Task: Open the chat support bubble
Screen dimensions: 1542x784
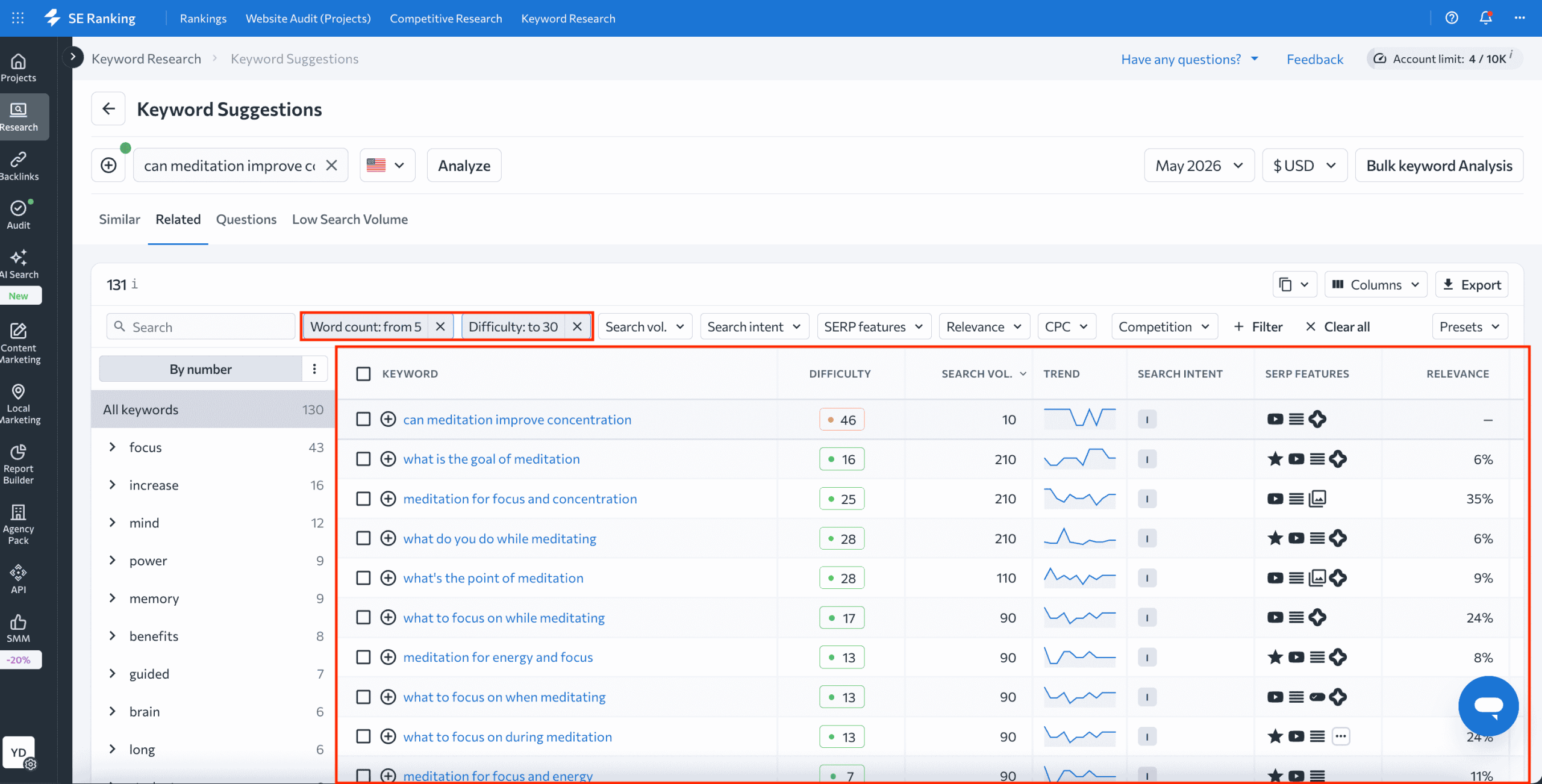Action: (x=1488, y=706)
